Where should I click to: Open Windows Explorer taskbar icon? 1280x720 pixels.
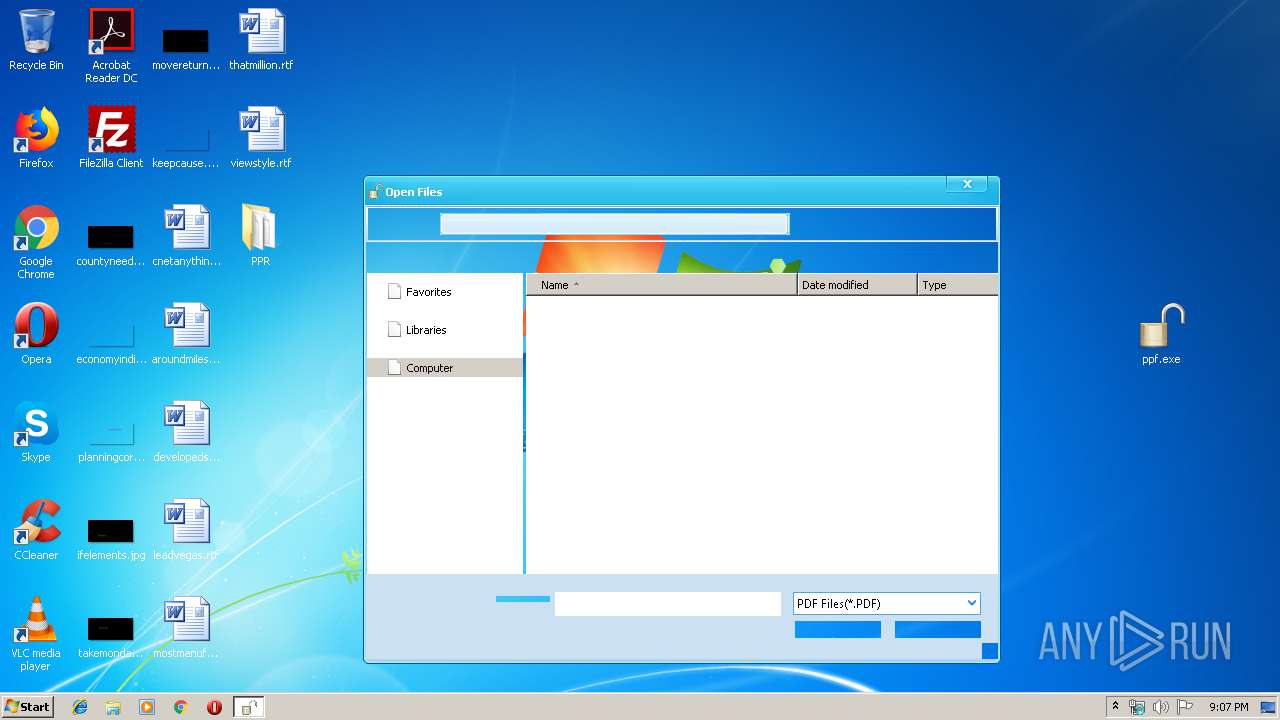pos(113,707)
